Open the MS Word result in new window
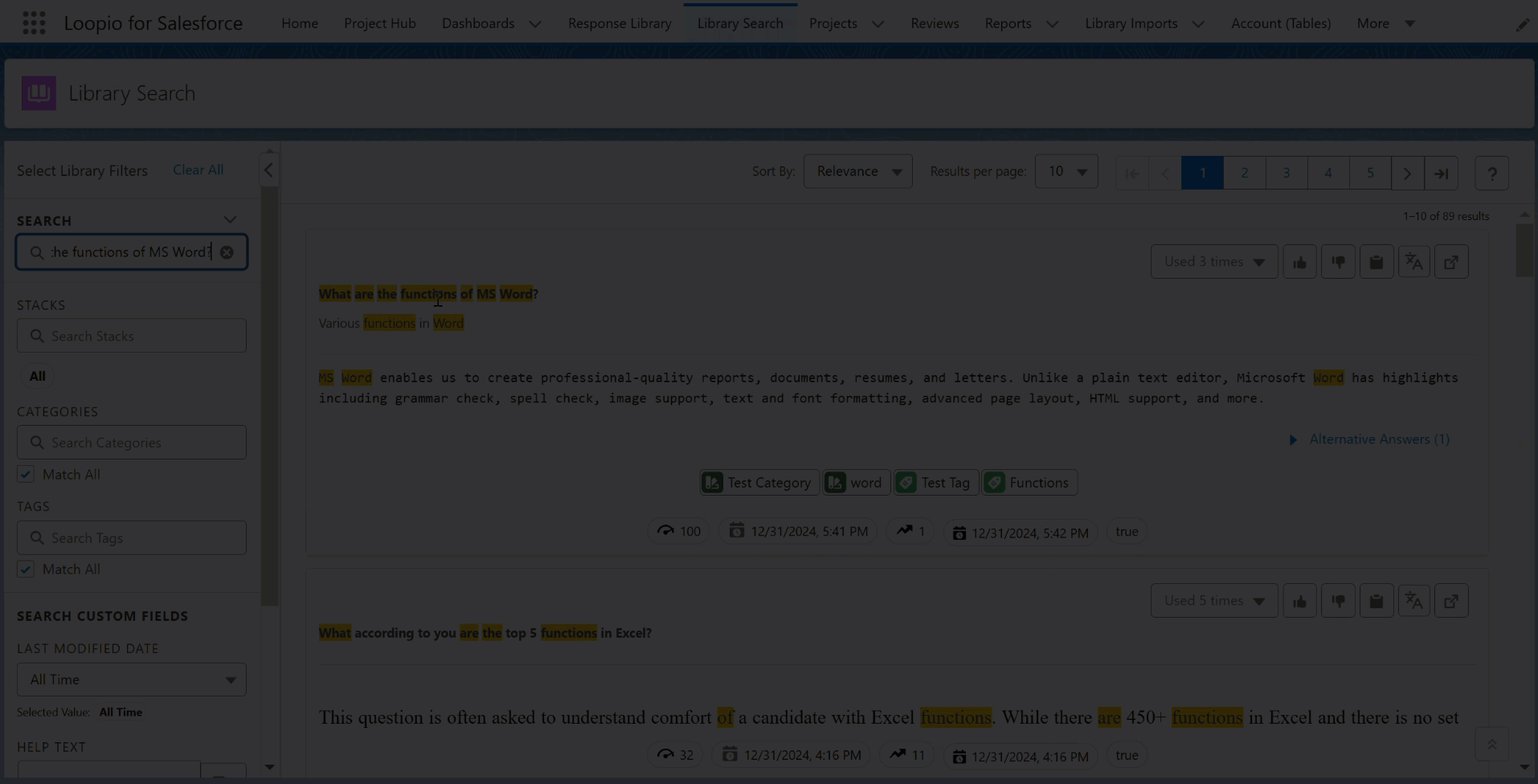Viewport: 1538px width, 784px height. coord(1452,262)
